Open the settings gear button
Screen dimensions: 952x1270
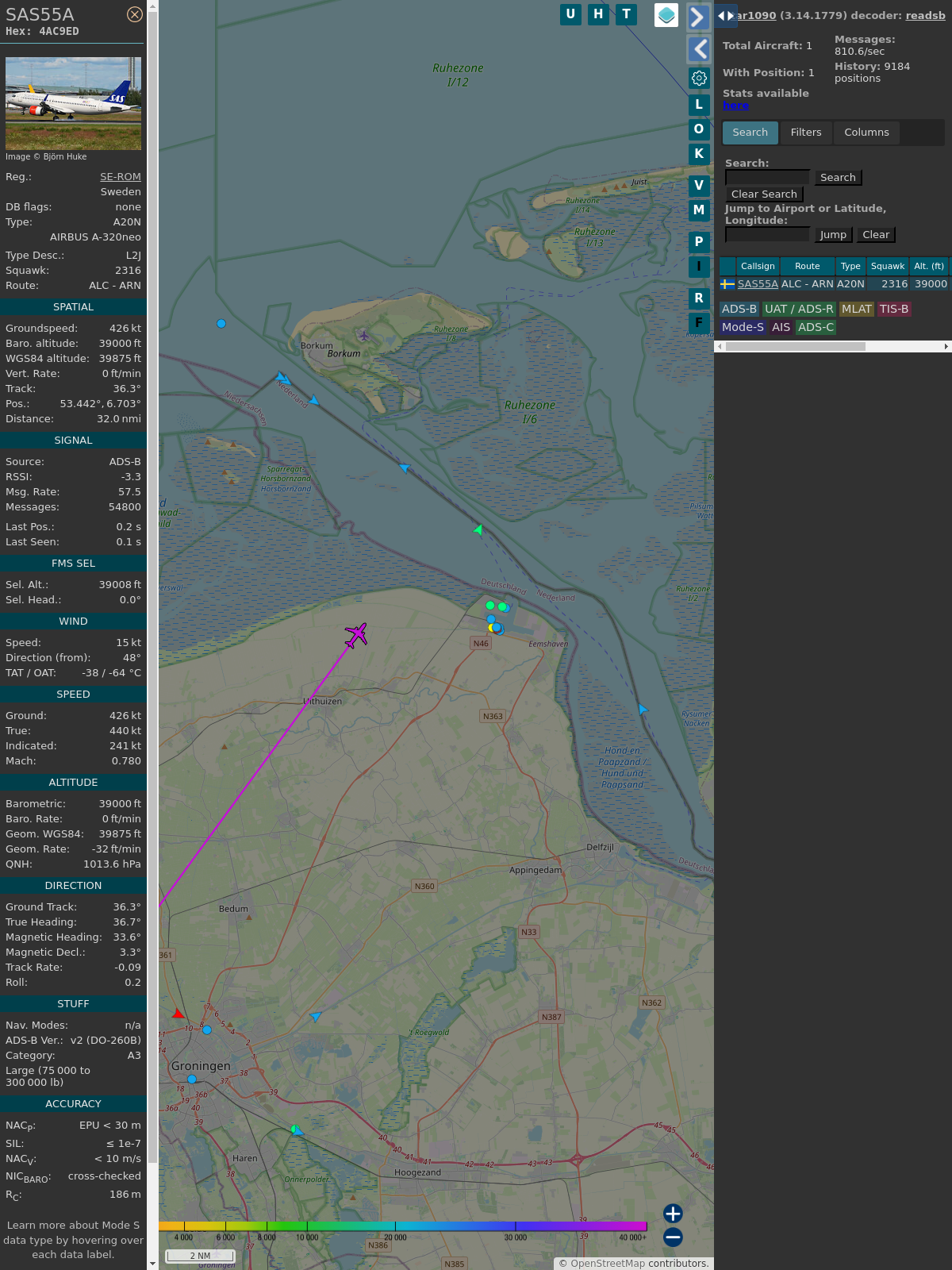tap(699, 78)
